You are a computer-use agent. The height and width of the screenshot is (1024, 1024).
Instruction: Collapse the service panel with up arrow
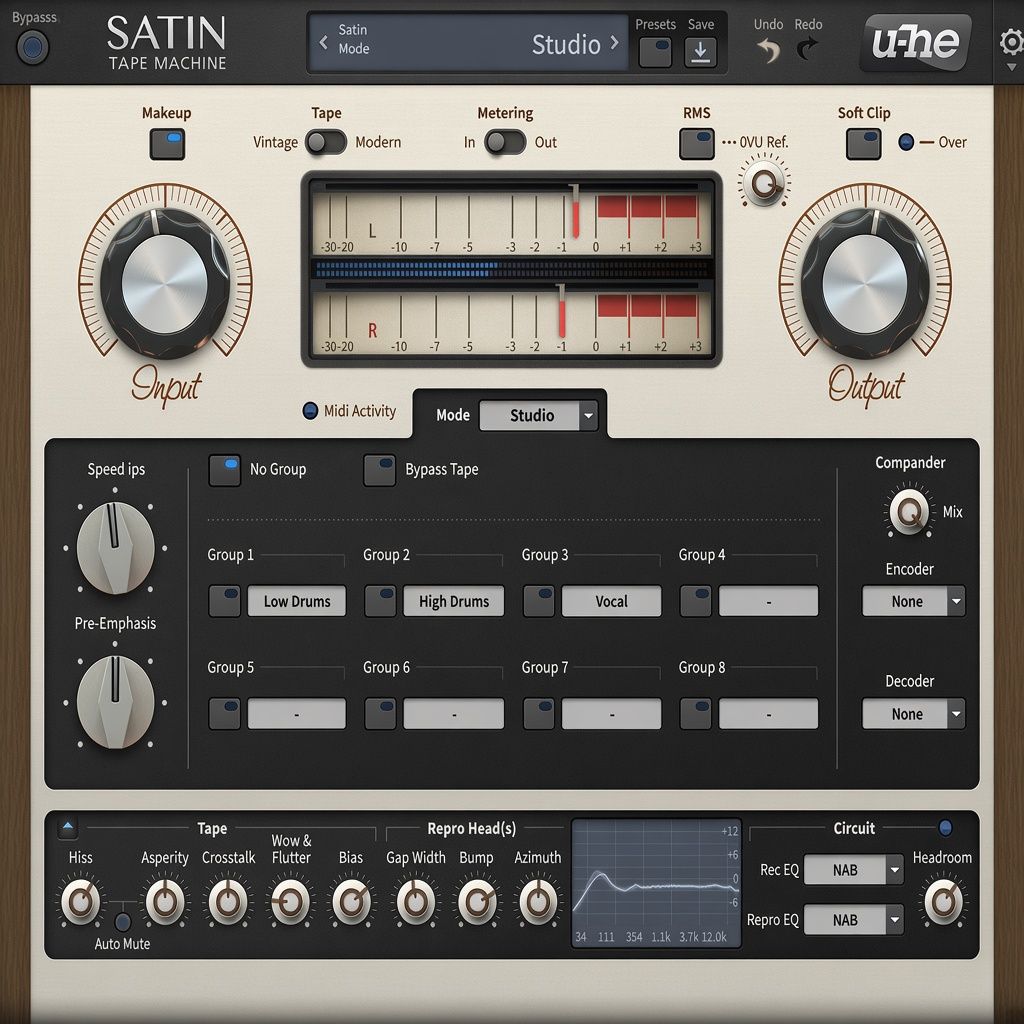(67, 828)
